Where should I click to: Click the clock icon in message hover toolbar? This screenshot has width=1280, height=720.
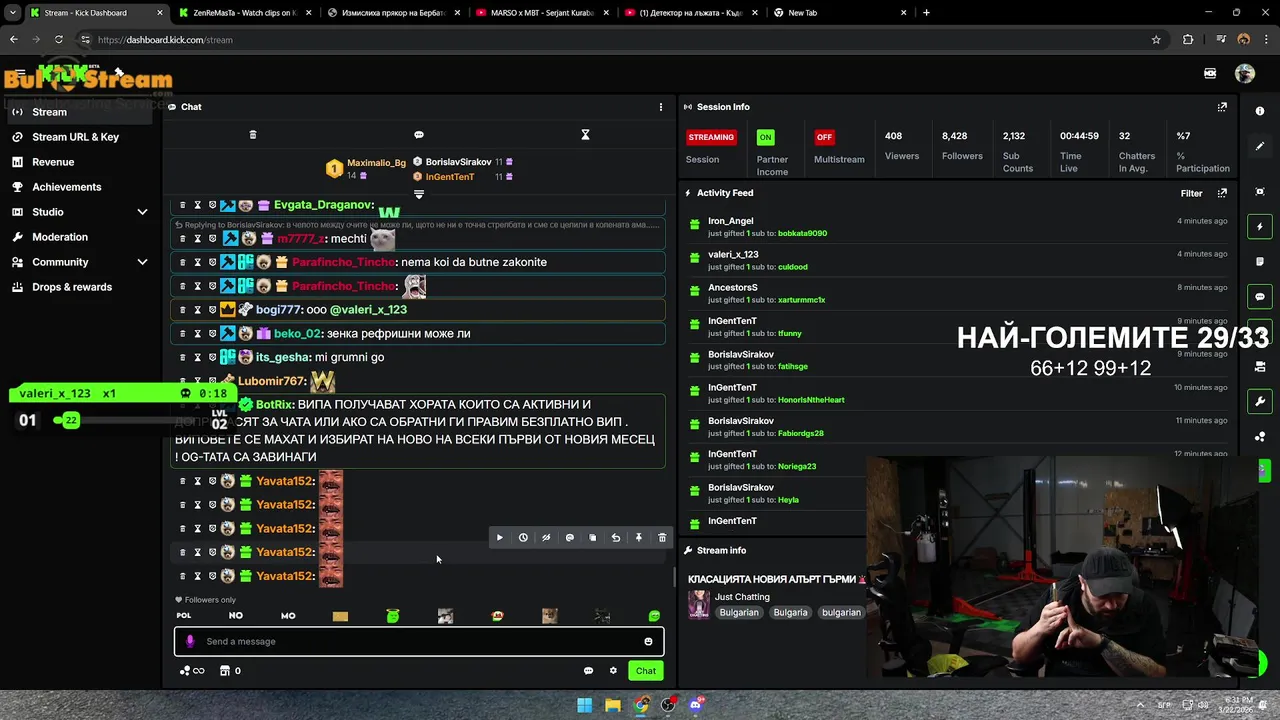pyautogui.click(x=523, y=538)
